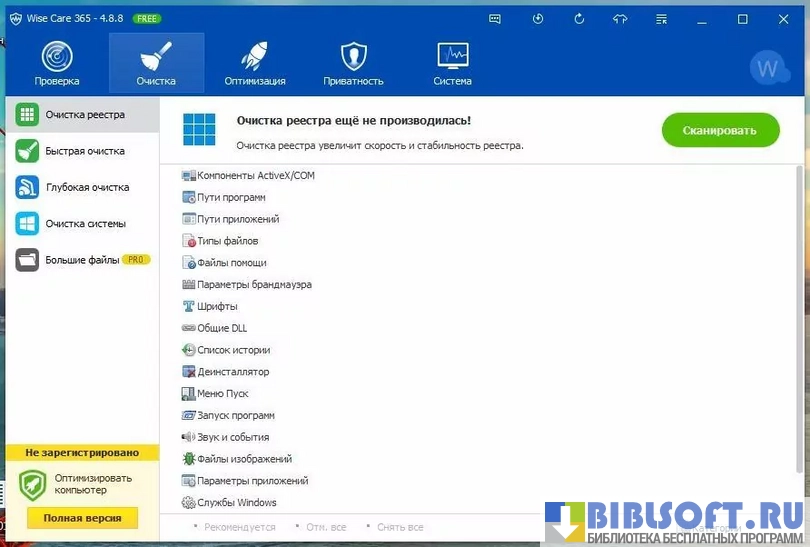Image resolution: width=810 pixels, height=547 pixels.
Task: Click the Полная версия yellow button
Action: point(82,518)
